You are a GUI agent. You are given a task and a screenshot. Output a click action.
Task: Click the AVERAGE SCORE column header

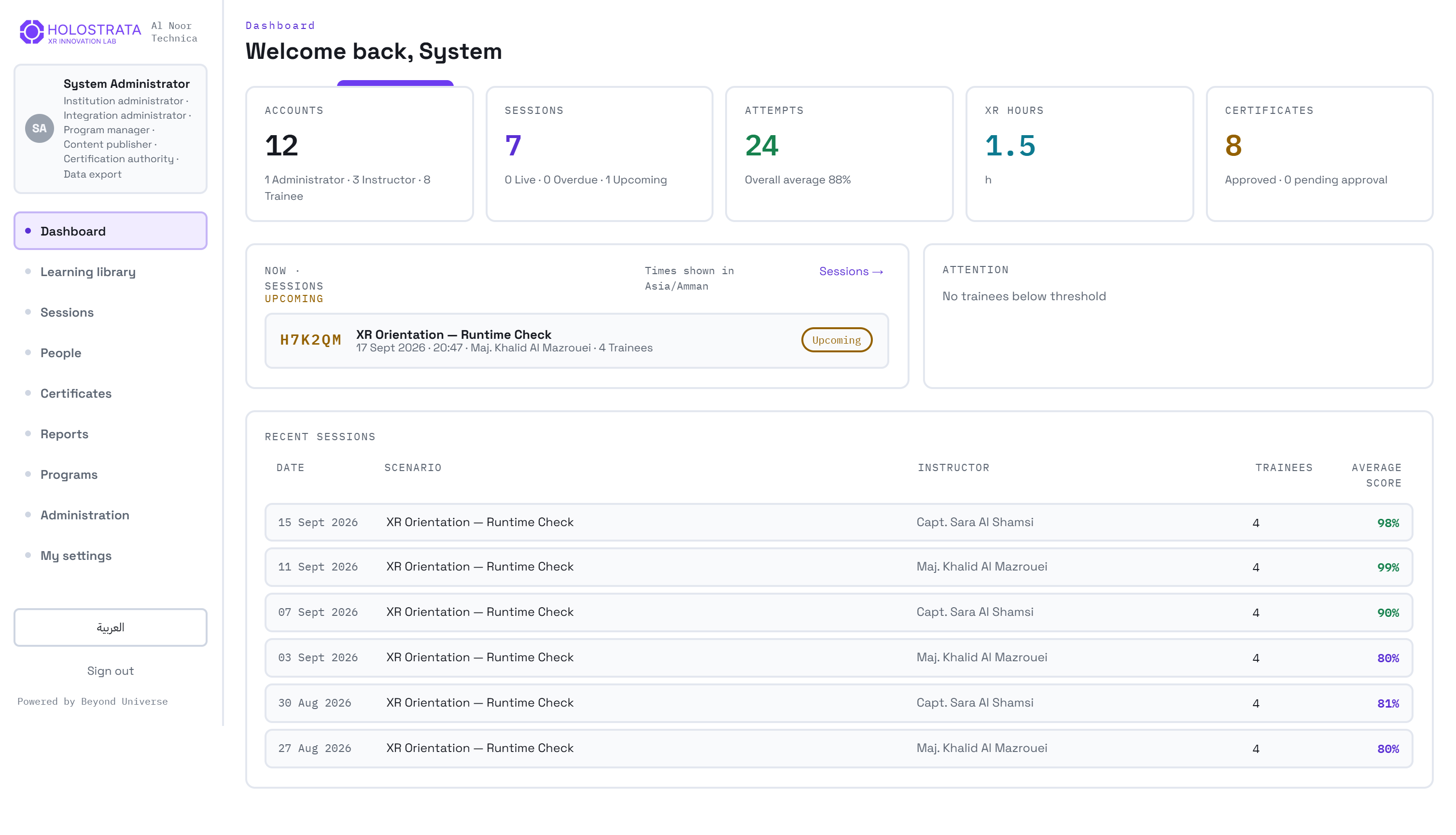click(x=1376, y=475)
